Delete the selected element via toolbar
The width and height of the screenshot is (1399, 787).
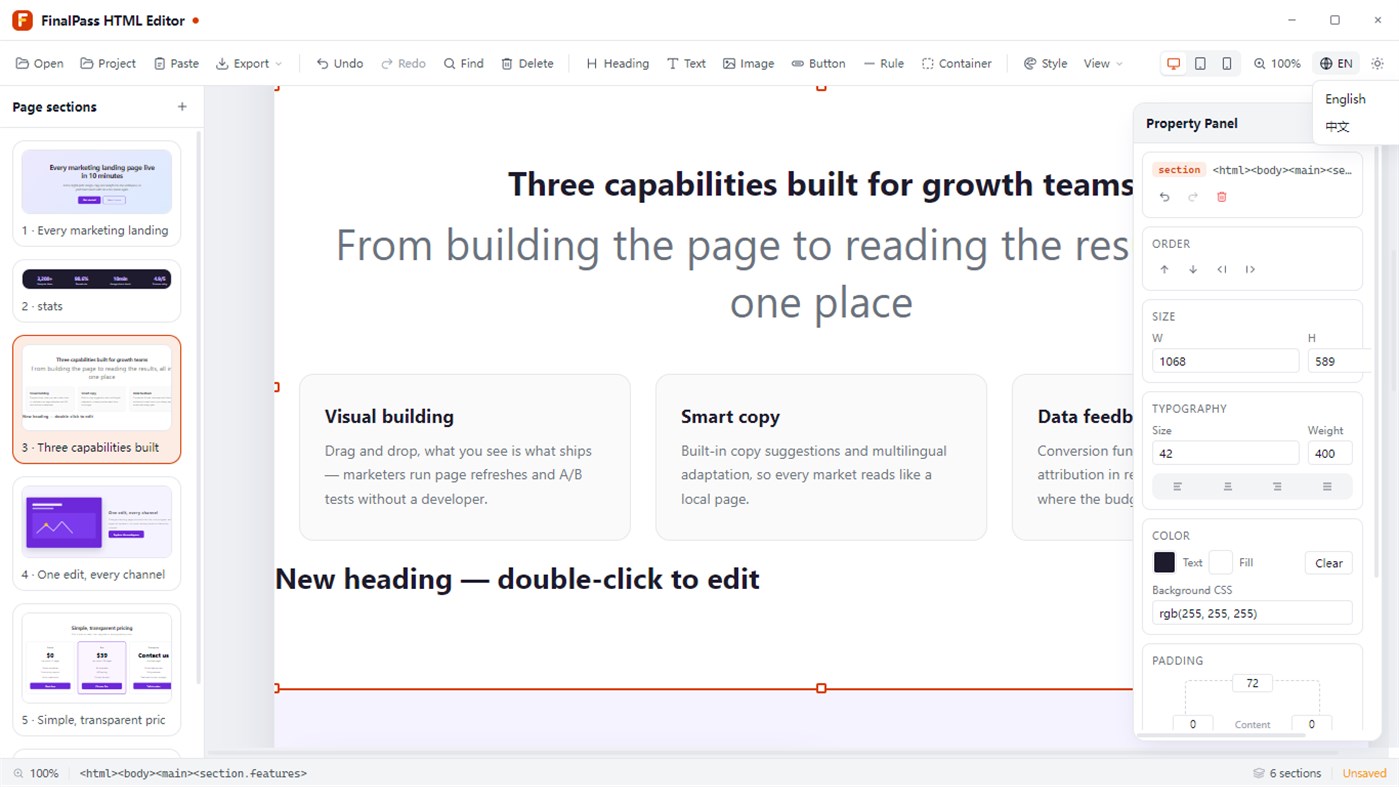(x=527, y=63)
